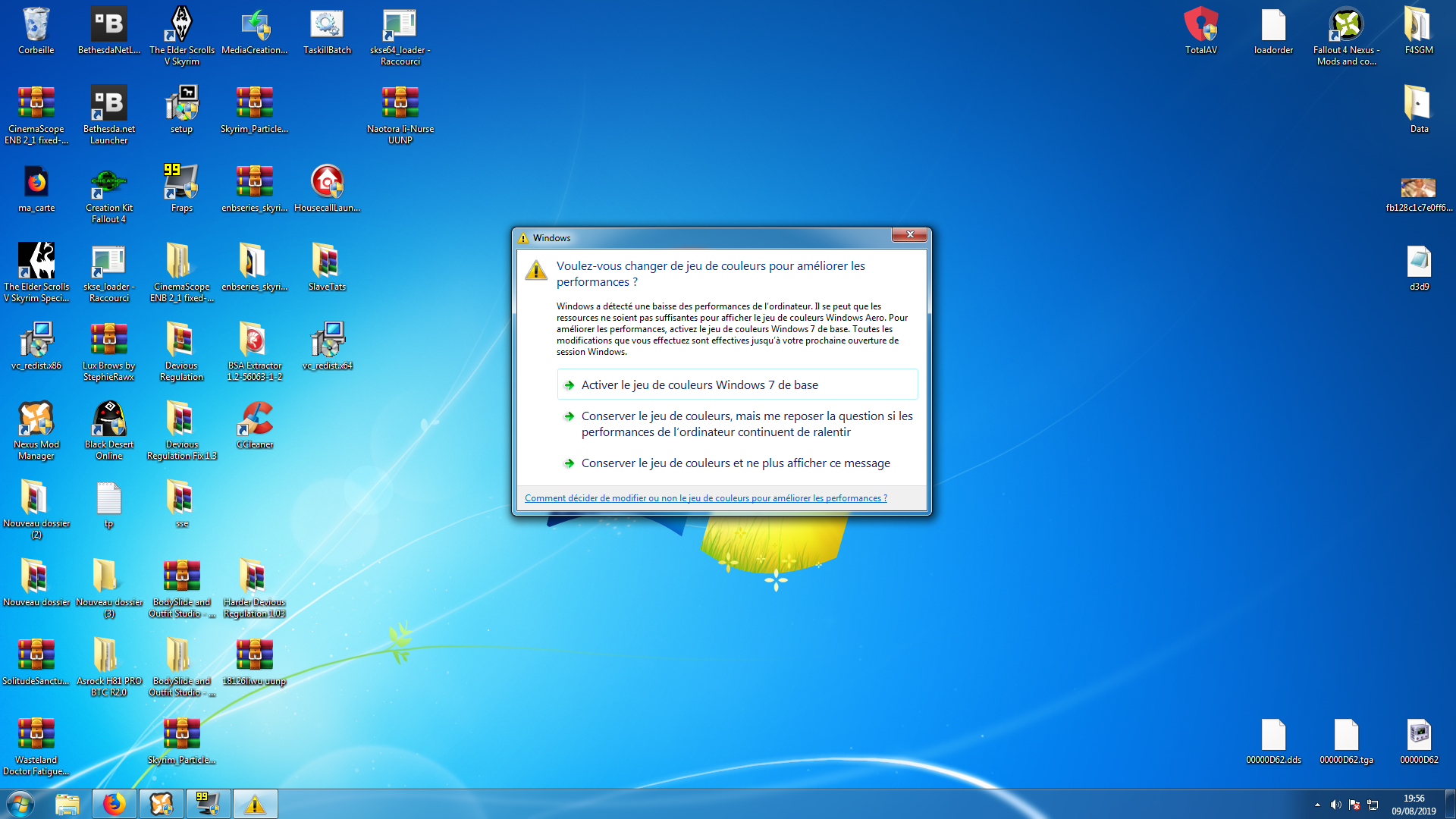Open the Corbeille recycle bin icon
The height and width of the screenshot is (819, 1456).
(x=36, y=30)
